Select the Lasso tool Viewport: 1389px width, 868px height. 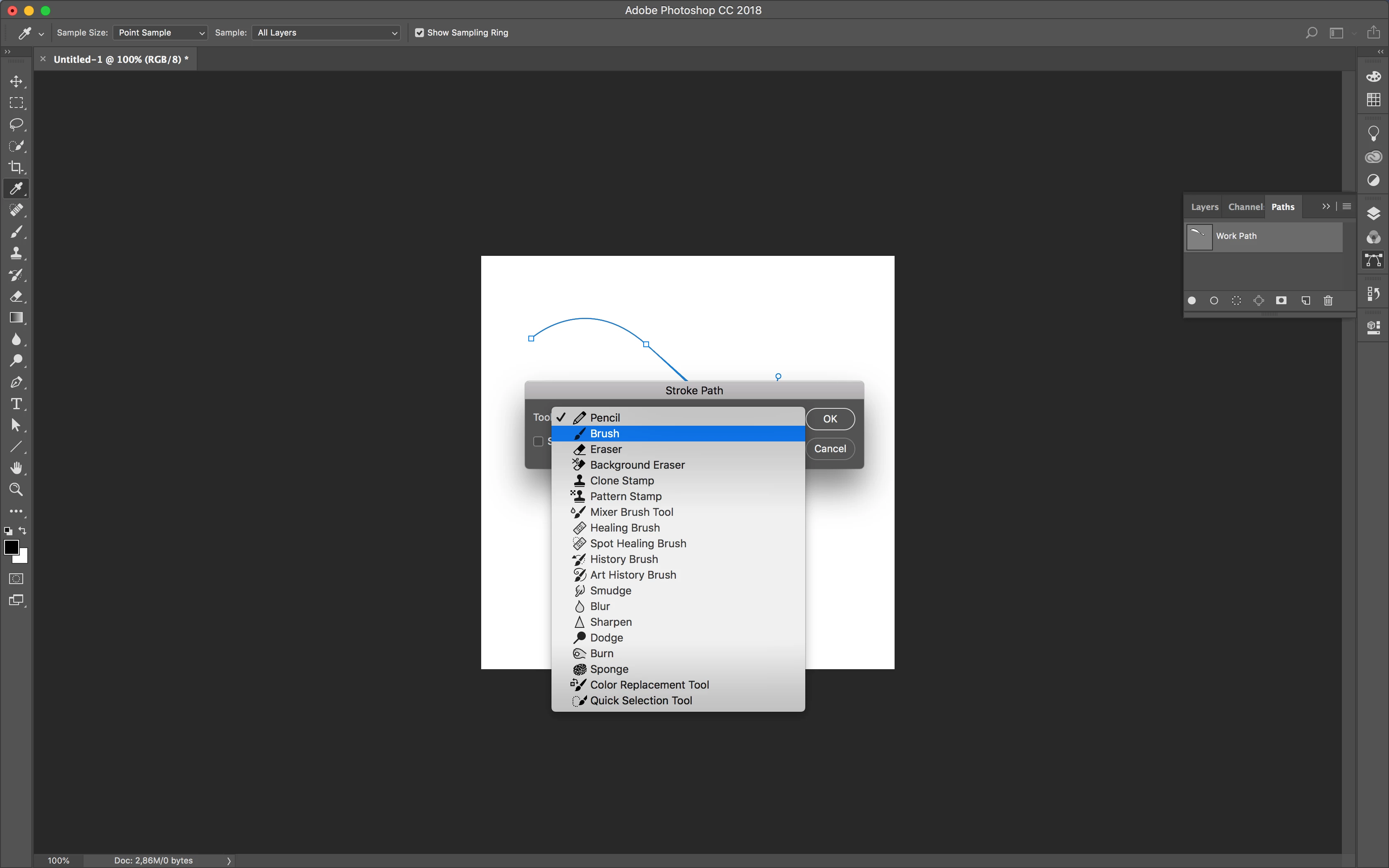click(x=16, y=124)
